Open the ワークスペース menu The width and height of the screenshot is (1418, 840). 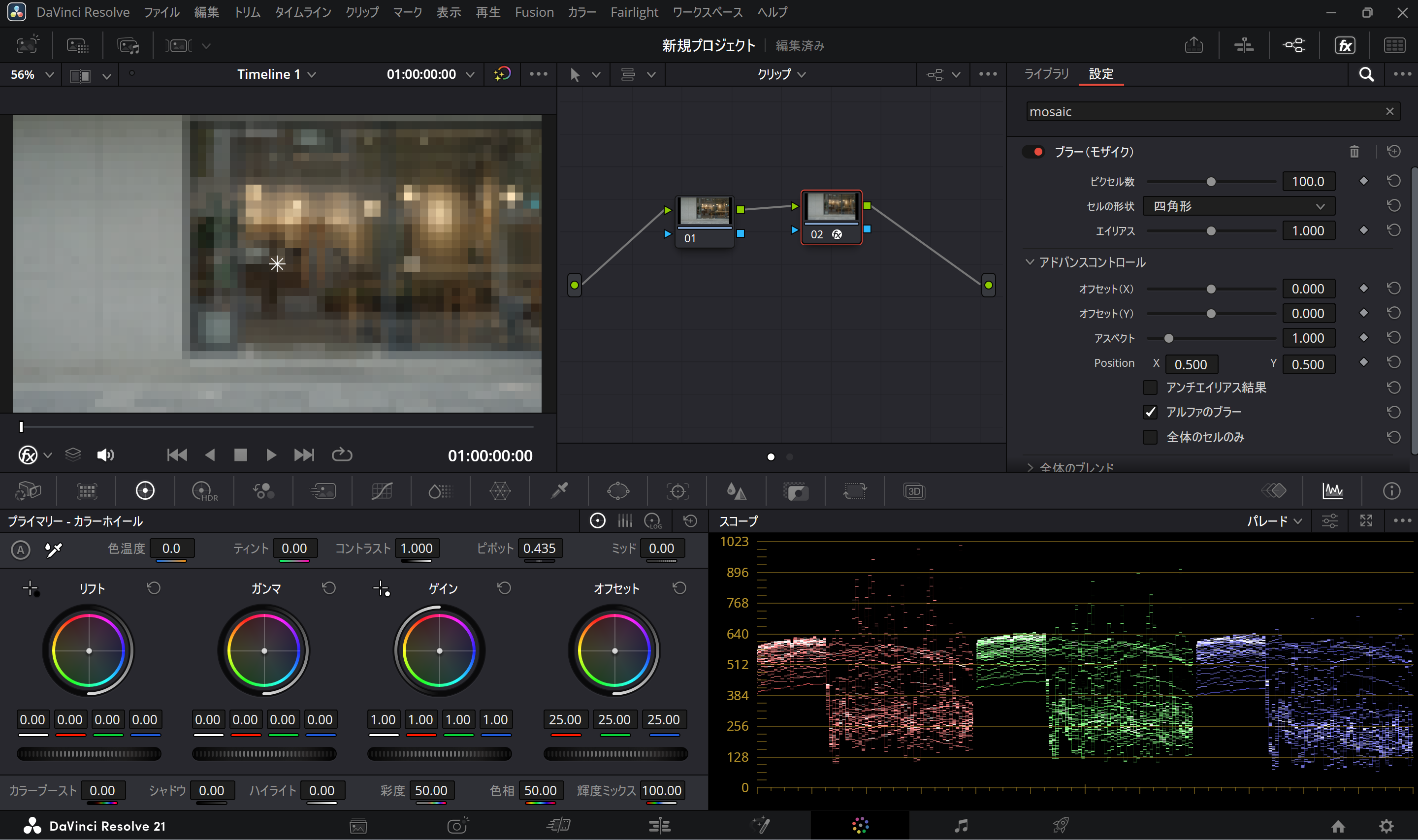708,12
